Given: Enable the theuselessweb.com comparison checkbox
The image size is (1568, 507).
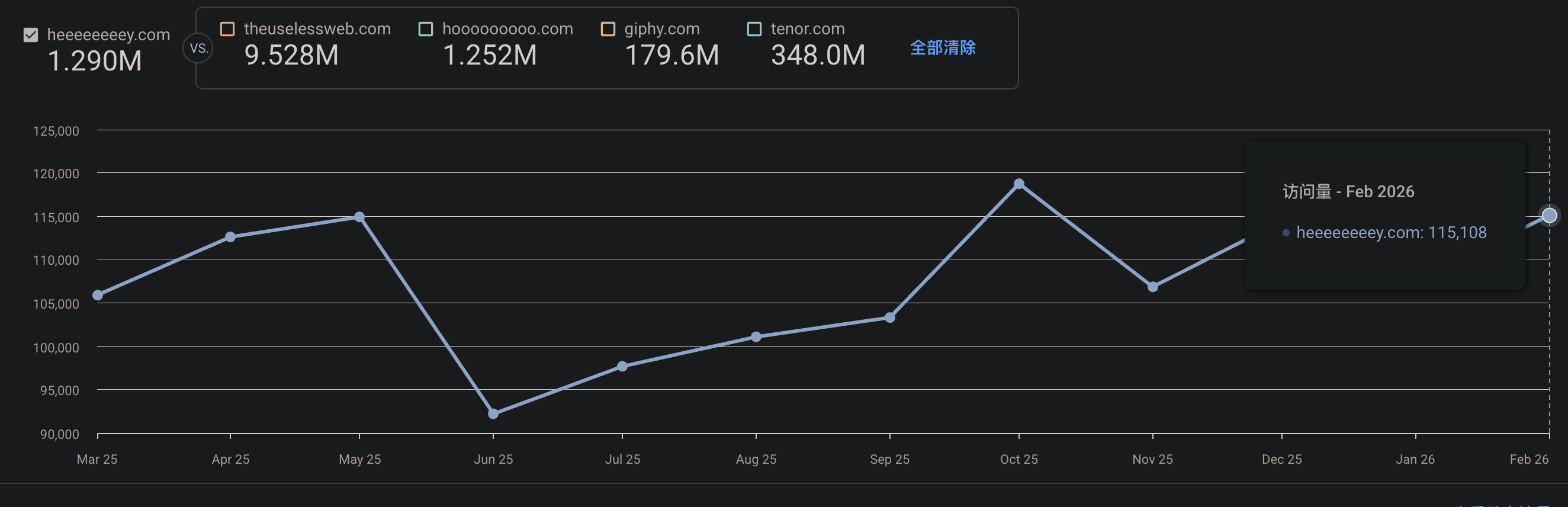Looking at the screenshot, I should pyautogui.click(x=227, y=29).
